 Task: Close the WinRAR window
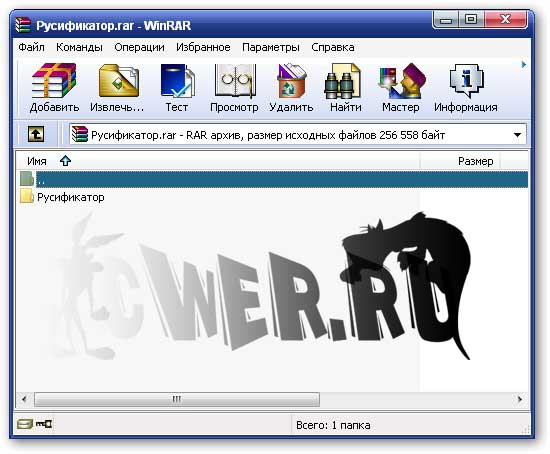[x=505, y=20]
